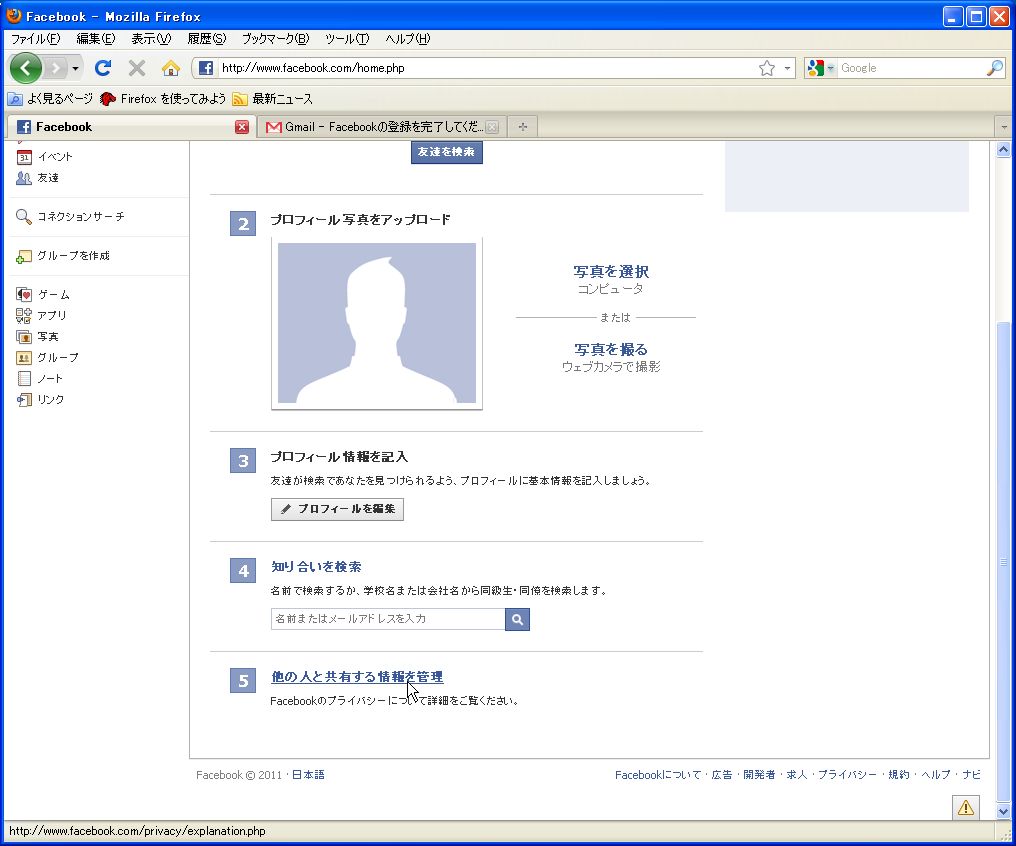The height and width of the screenshot is (846, 1016).
Task: Open 開発者 footer link
Action: click(x=759, y=775)
